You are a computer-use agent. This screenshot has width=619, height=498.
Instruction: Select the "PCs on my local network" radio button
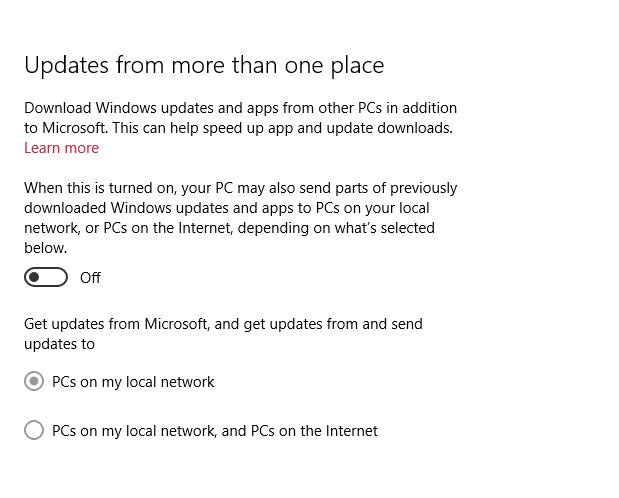click(x=34, y=381)
